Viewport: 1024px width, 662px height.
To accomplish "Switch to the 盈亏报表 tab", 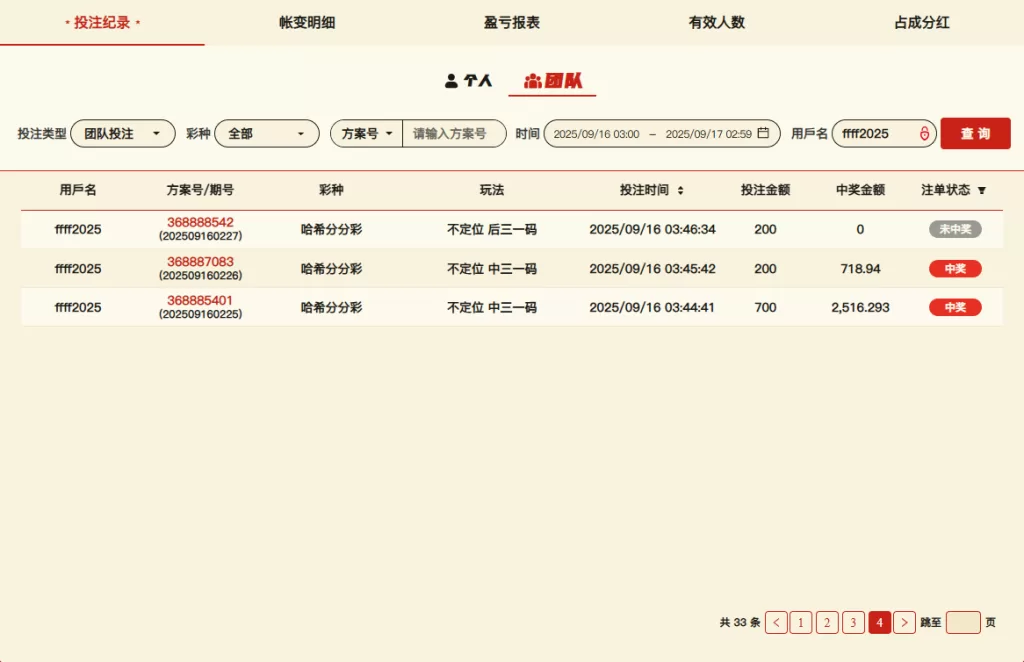I will tap(512, 22).
